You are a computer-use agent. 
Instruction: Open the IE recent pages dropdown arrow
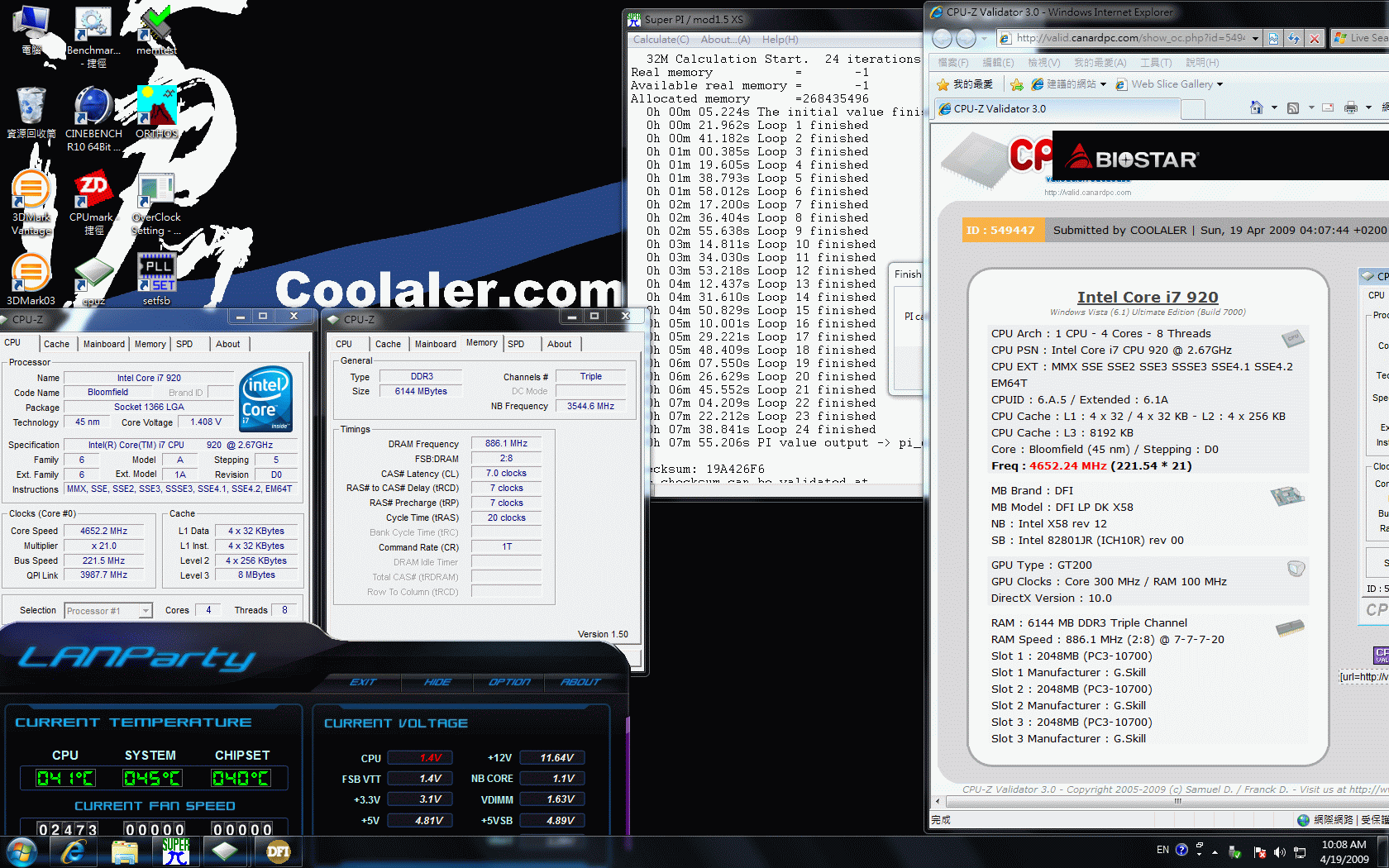[x=984, y=39]
